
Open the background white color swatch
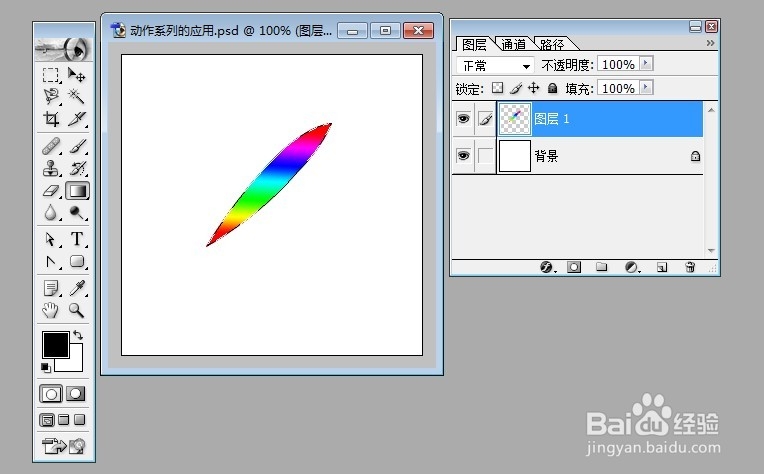76,363
